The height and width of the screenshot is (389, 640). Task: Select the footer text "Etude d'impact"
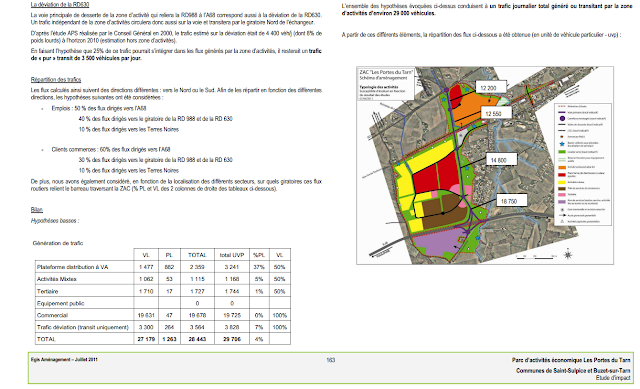point(613,378)
